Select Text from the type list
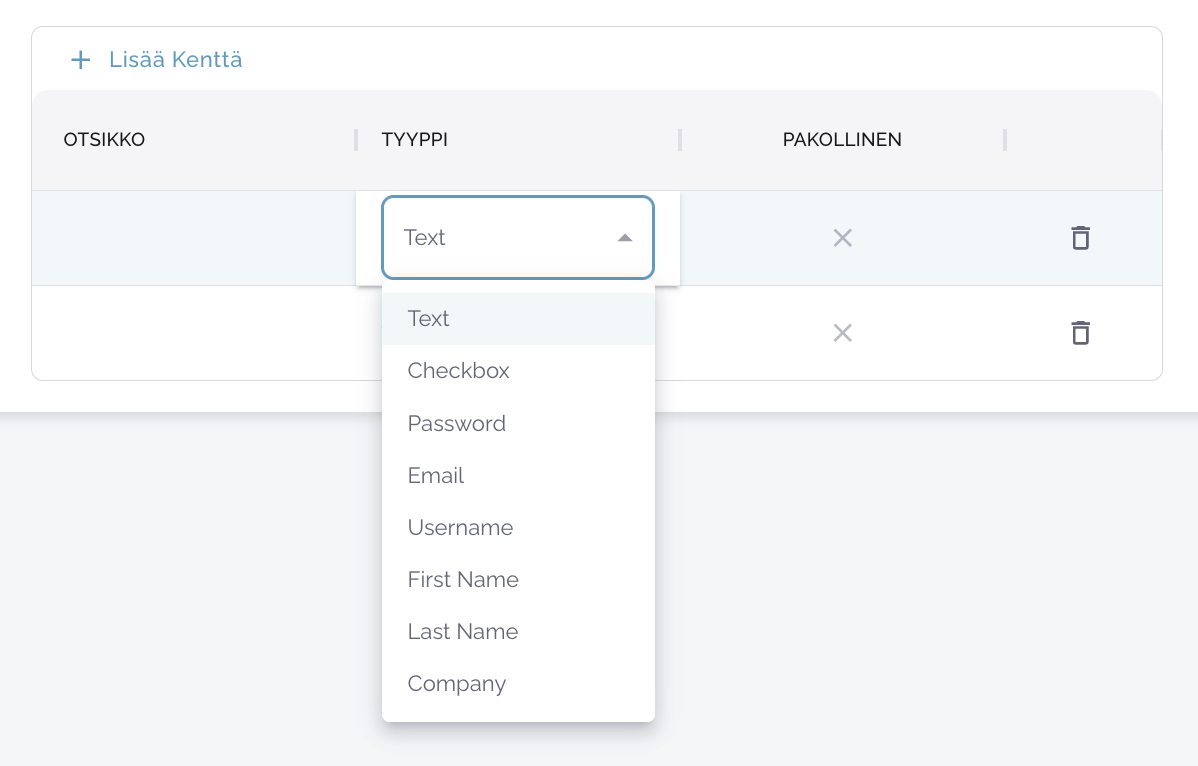Screen dimensions: 1198x766 pyautogui.click(x=429, y=319)
